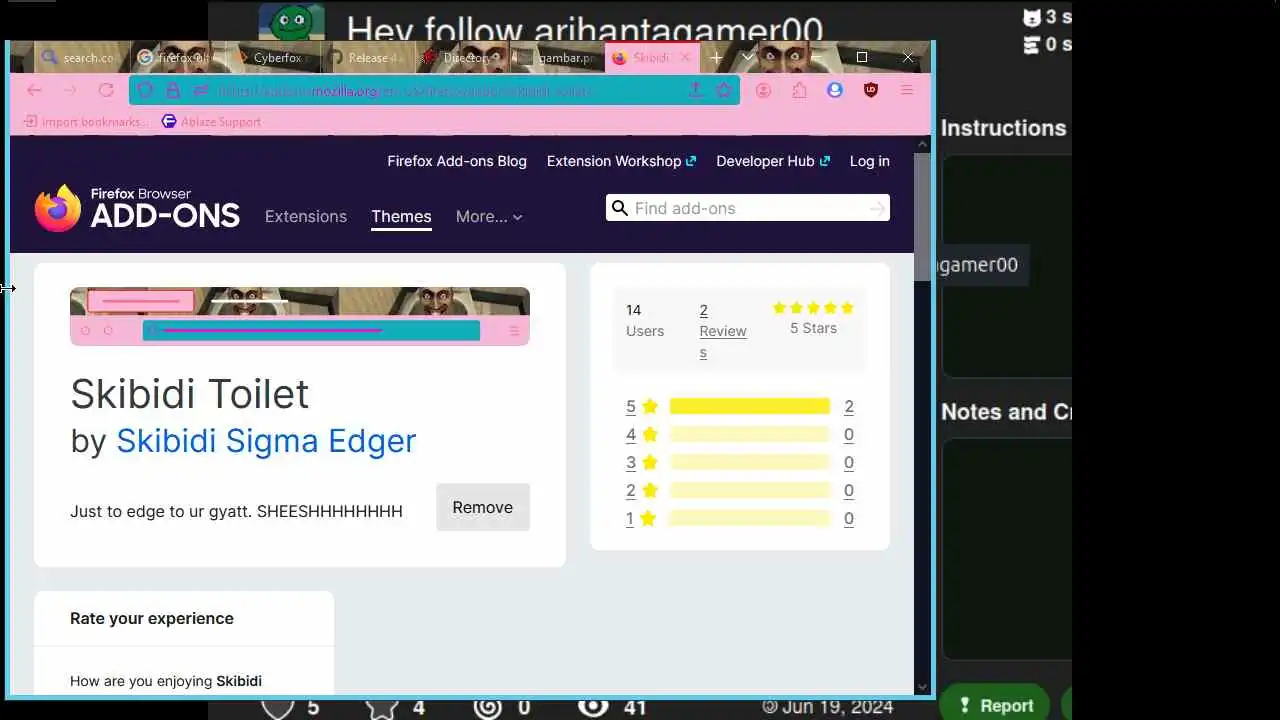Click the Remove theme button
This screenshot has width=1280, height=720.
(x=483, y=507)
